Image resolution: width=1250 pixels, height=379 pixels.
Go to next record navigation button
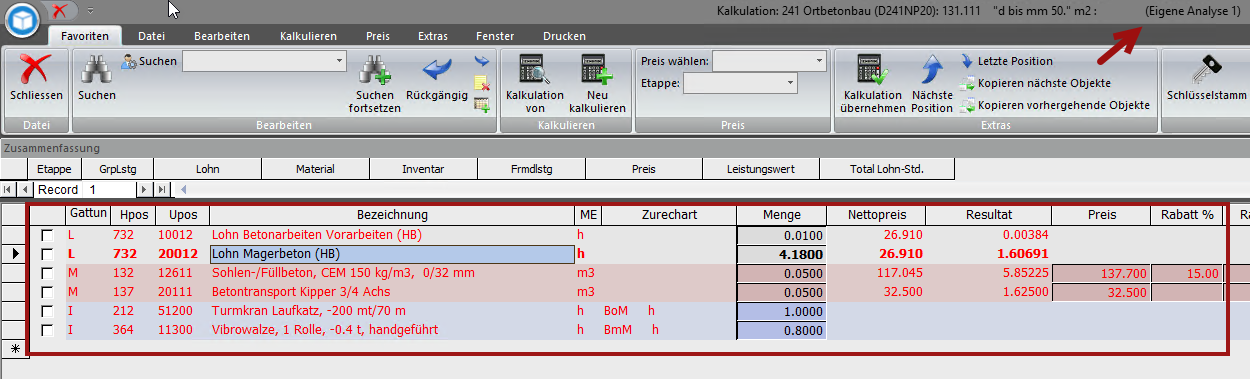tap(144, 189)
